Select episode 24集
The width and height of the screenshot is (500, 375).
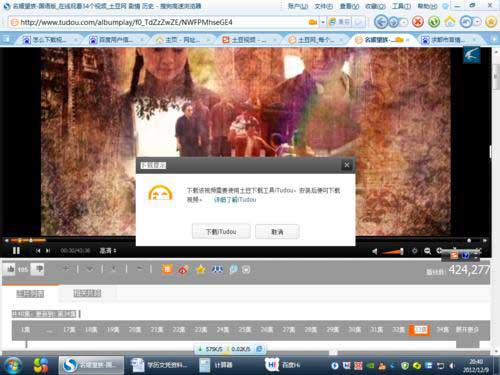tap(223, 330)
